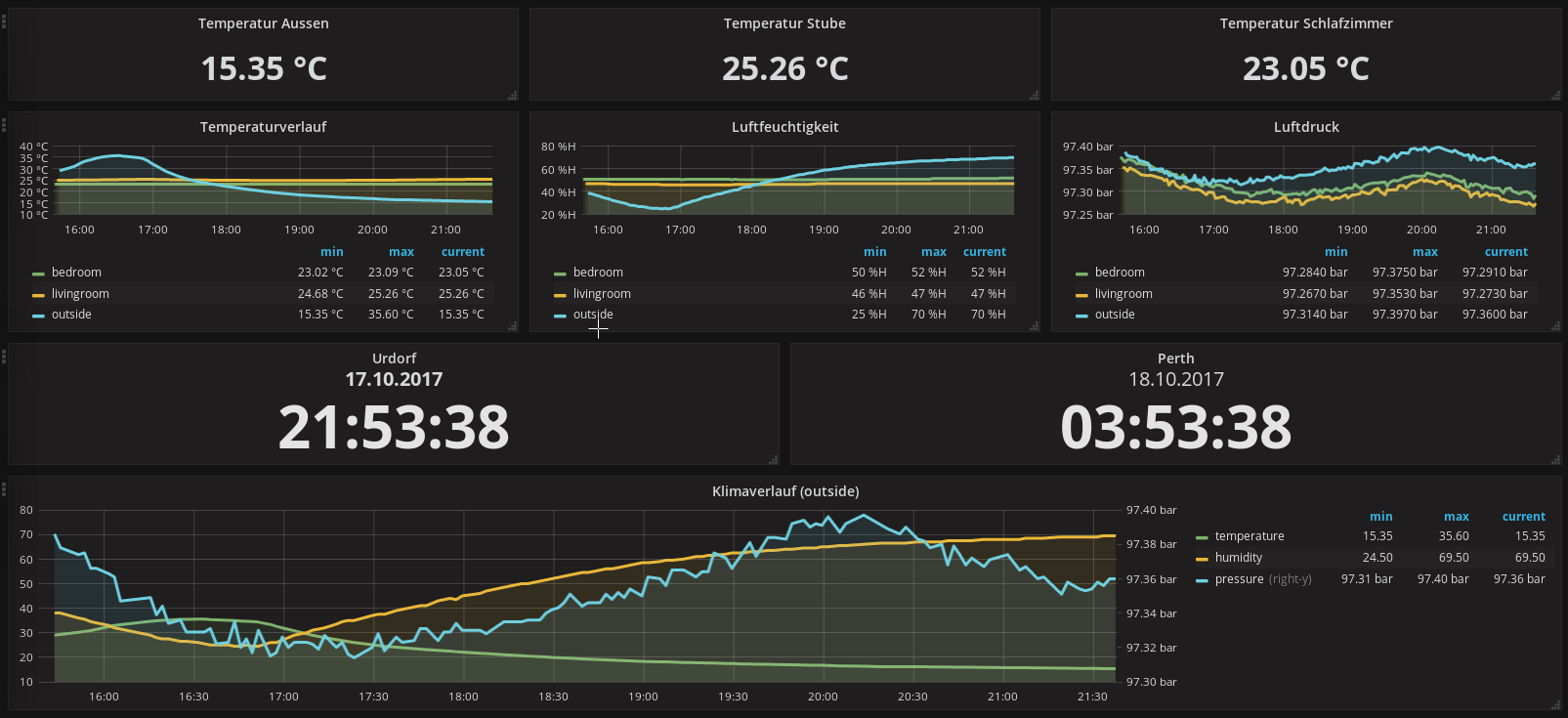The height and width of the screenshot is (718, 1568).
Task: Click resize handle of Temperatur Aussen panel
Action: tap(513, 96)
